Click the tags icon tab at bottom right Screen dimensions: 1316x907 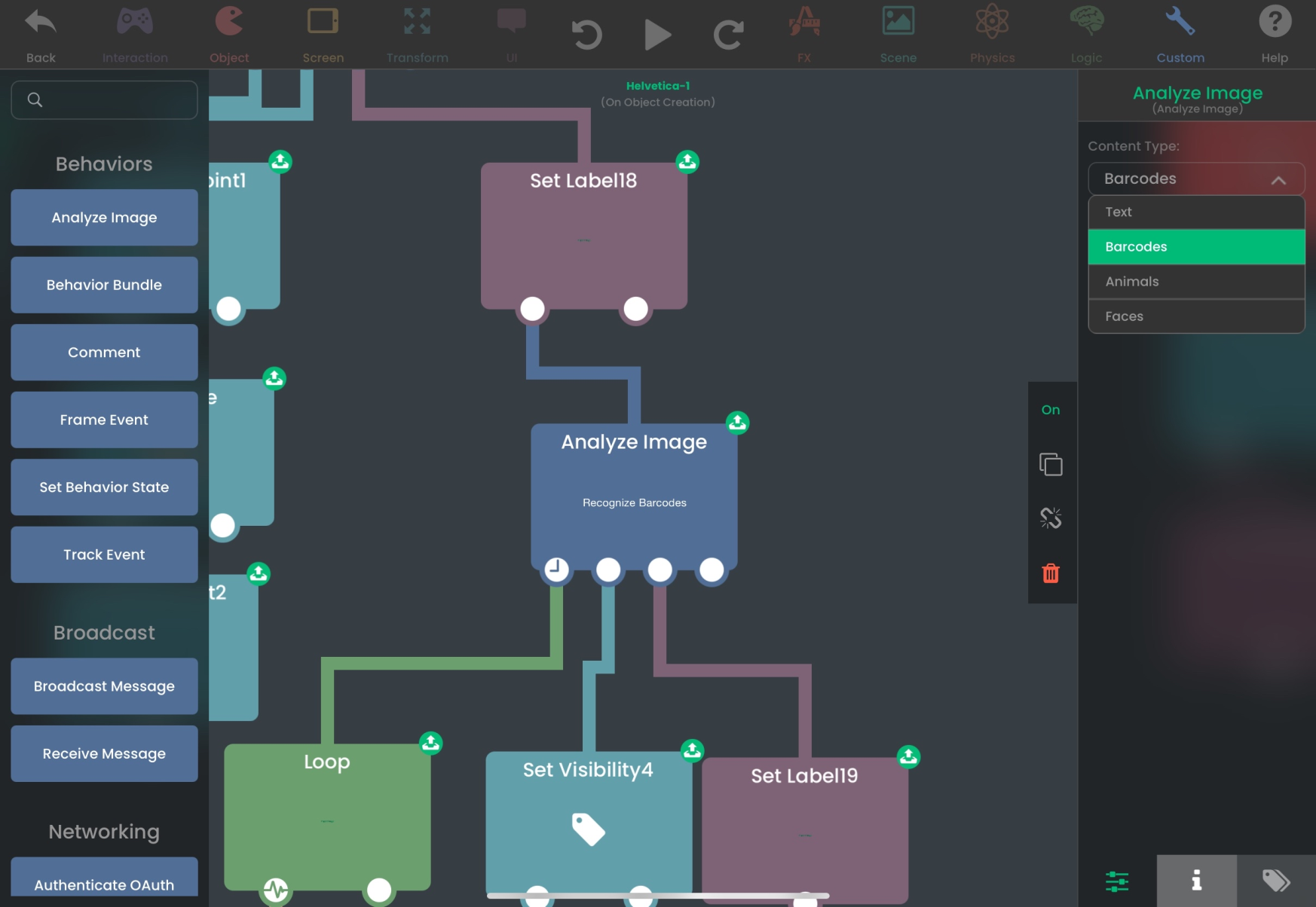[1275, 880]
